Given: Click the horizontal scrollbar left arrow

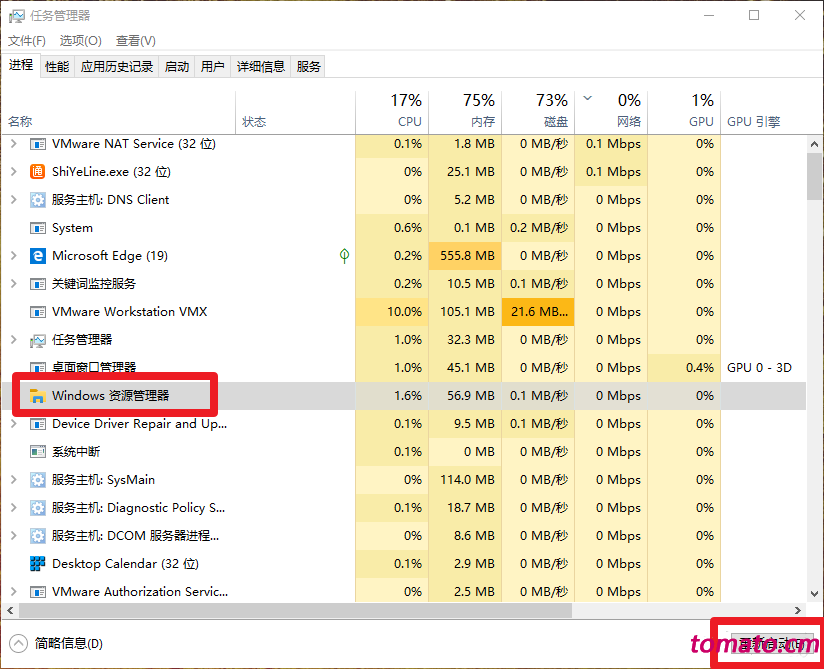Looking at the screenshot, I should point(9,610).
